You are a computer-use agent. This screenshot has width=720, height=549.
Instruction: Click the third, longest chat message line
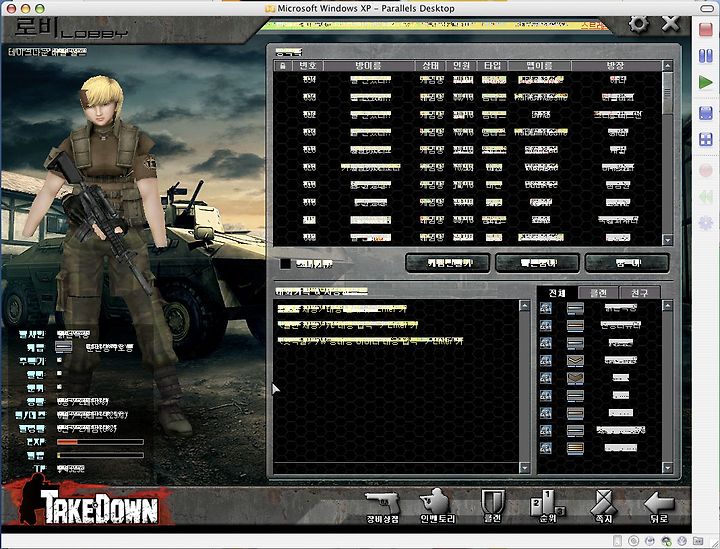[x=370, y=341]
